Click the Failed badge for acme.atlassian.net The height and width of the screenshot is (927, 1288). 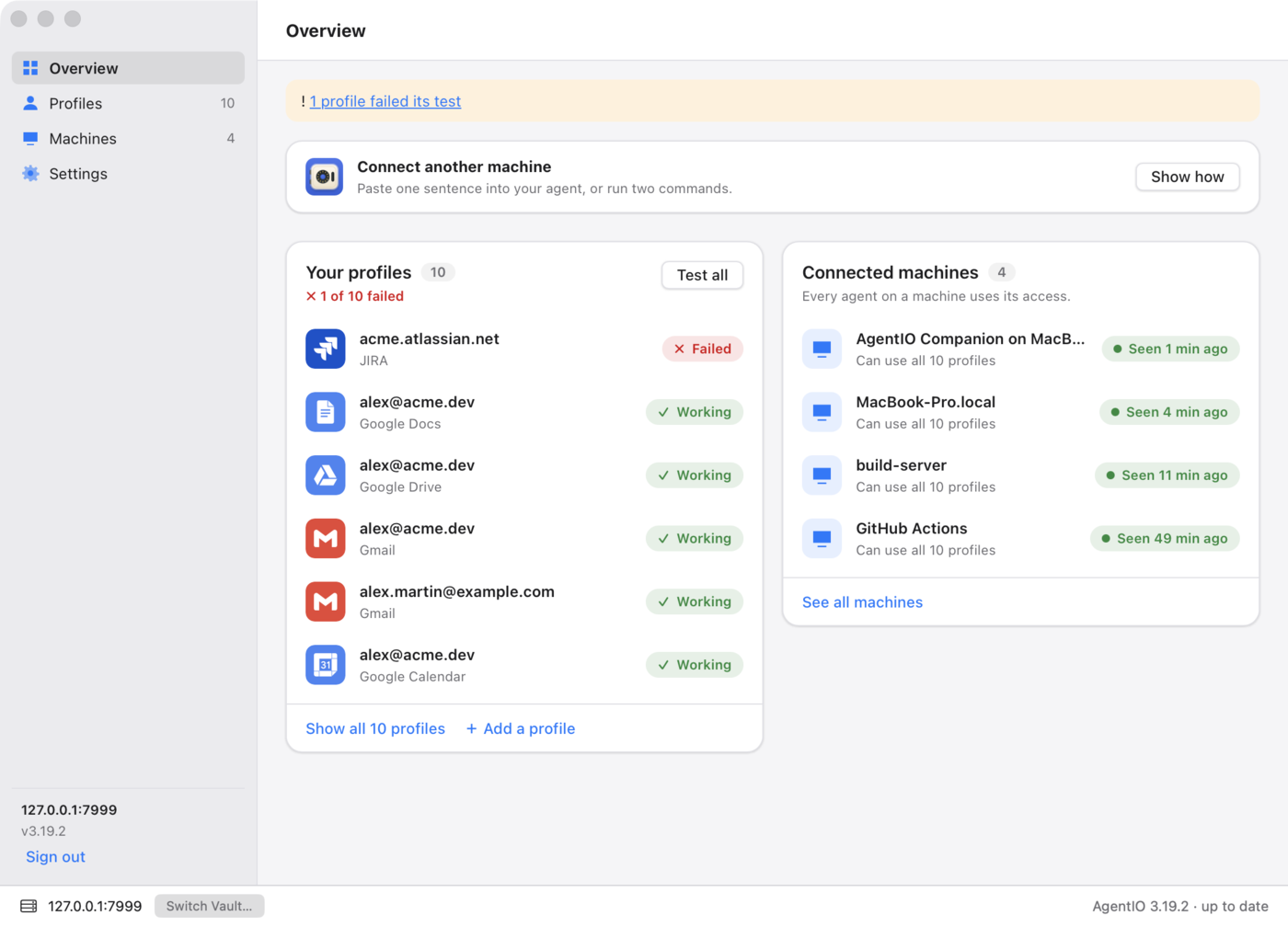703,349
